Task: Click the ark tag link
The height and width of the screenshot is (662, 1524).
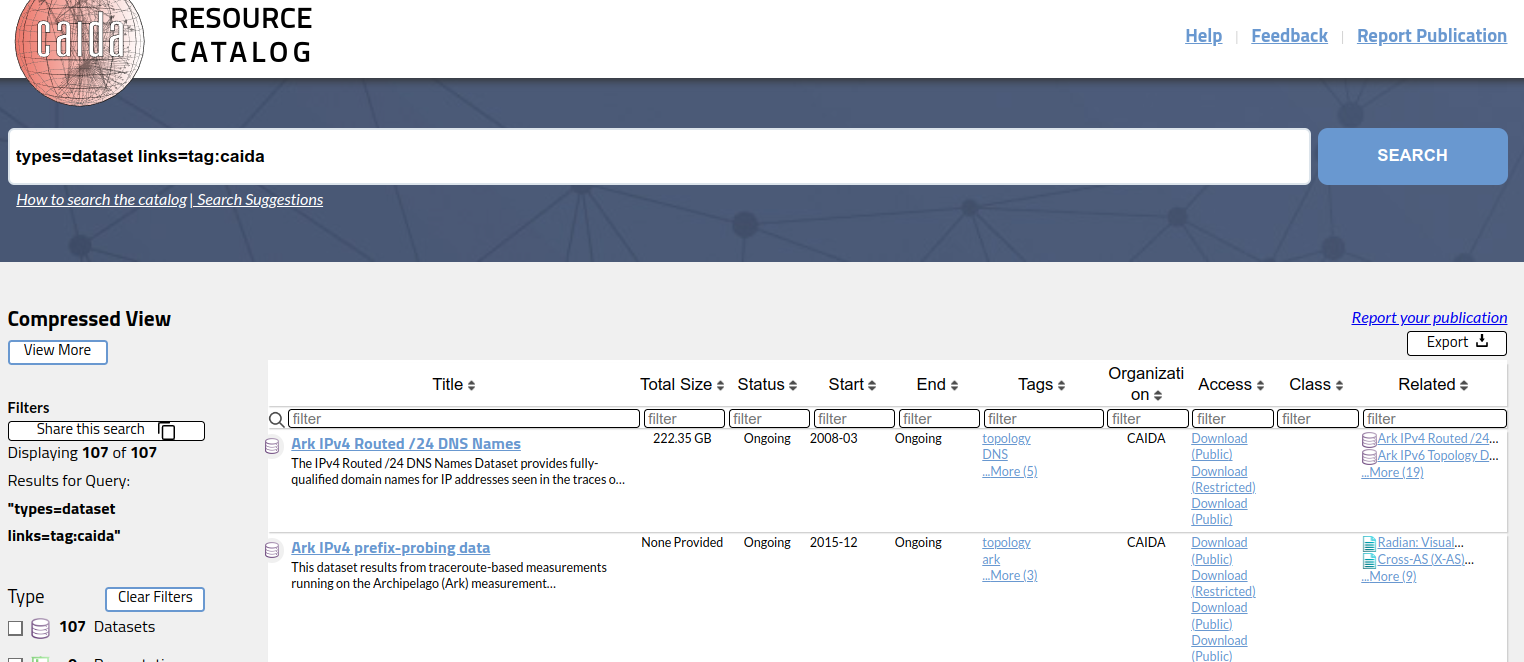Action: tap(991, 559)
